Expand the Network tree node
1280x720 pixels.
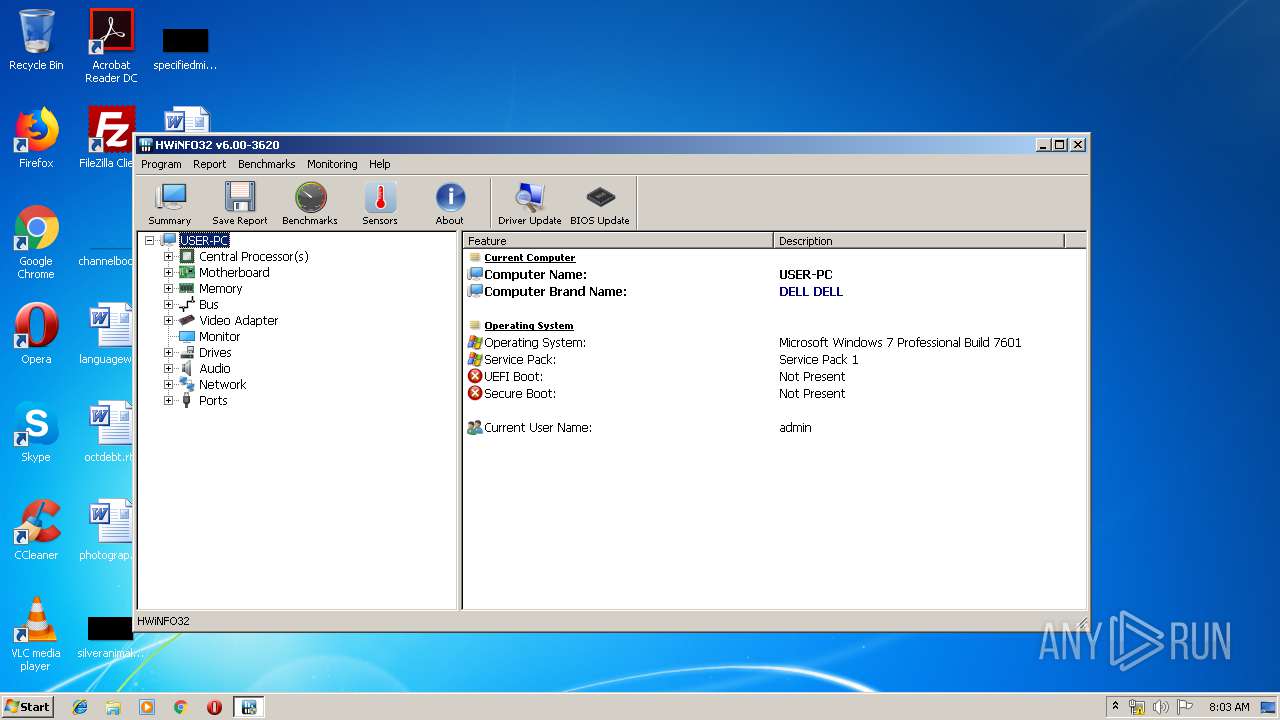point(168,384)
